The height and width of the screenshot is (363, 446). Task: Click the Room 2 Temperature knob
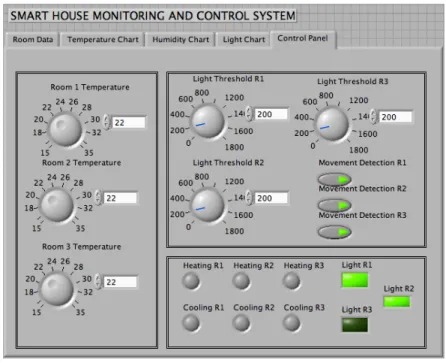pos(57,205)
